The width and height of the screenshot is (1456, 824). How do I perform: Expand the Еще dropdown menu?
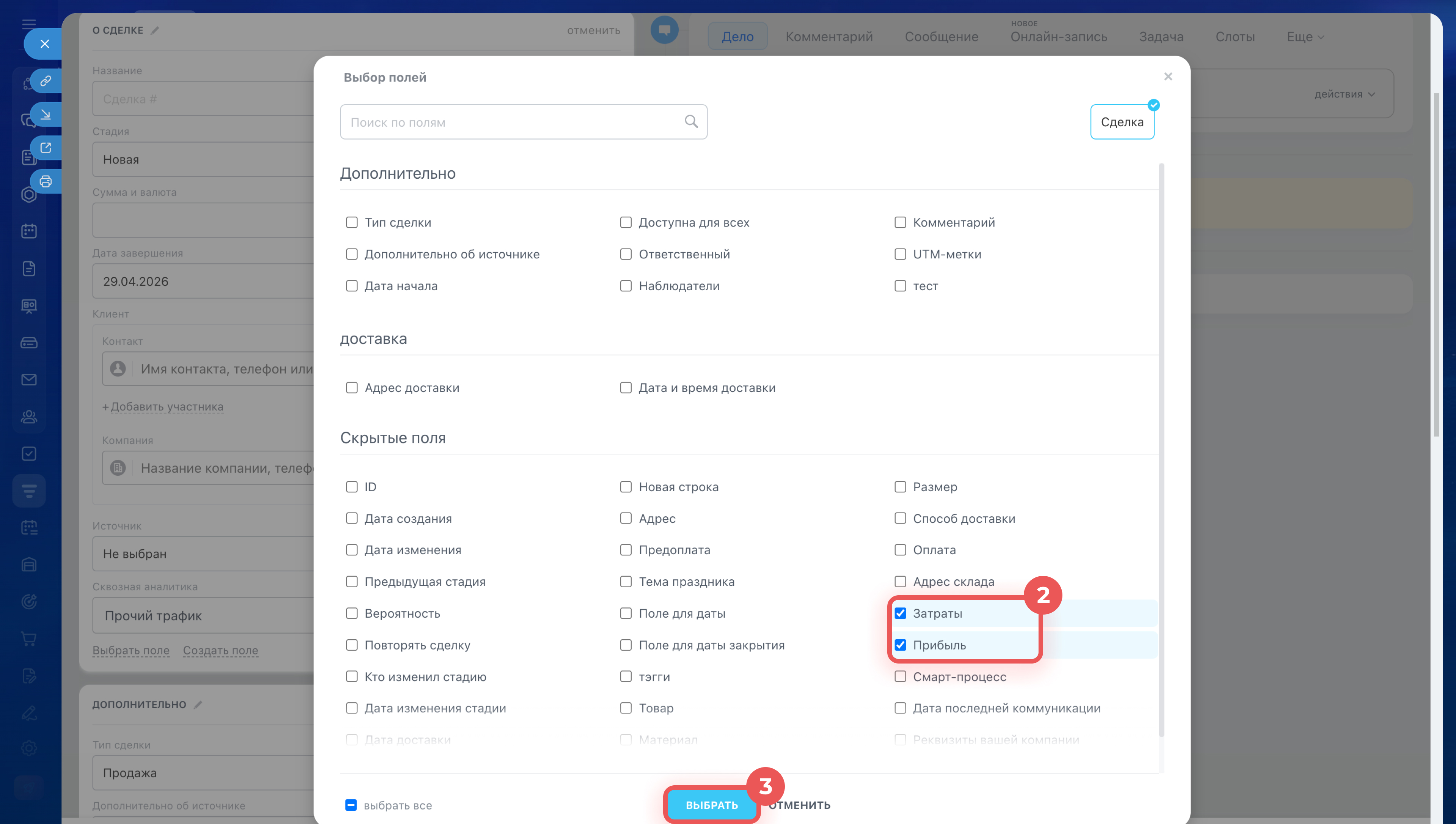point(1304,37)
